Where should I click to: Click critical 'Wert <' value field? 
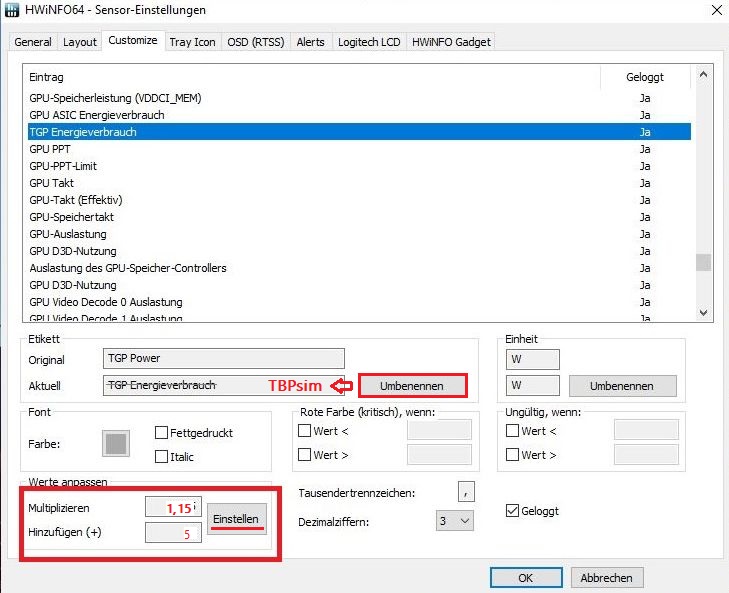coord(439,430)
